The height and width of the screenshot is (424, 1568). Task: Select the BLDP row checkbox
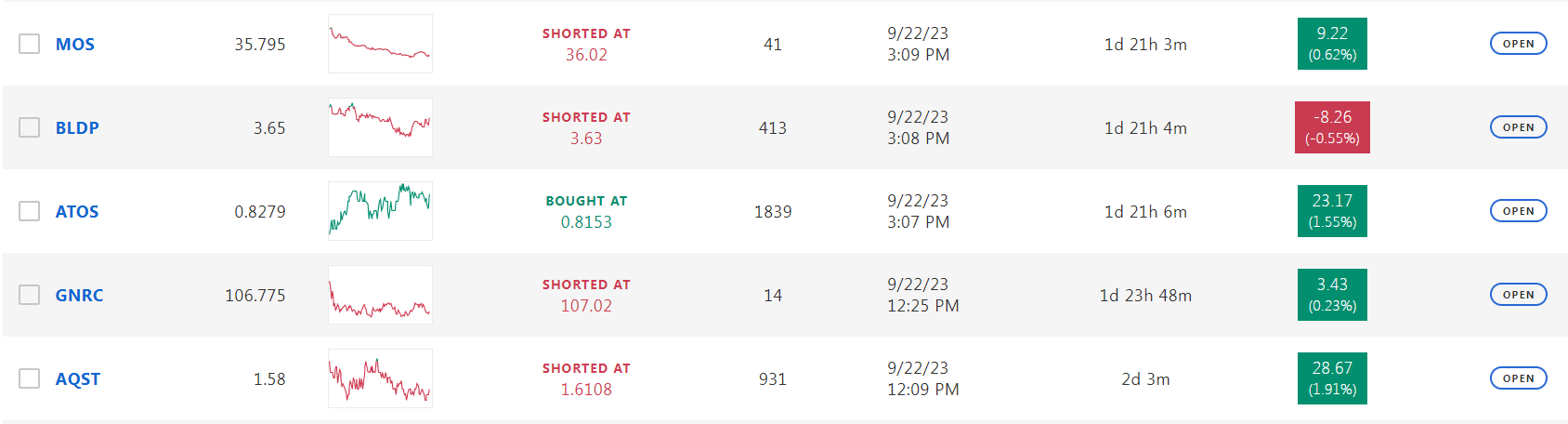tap(30, 127)
